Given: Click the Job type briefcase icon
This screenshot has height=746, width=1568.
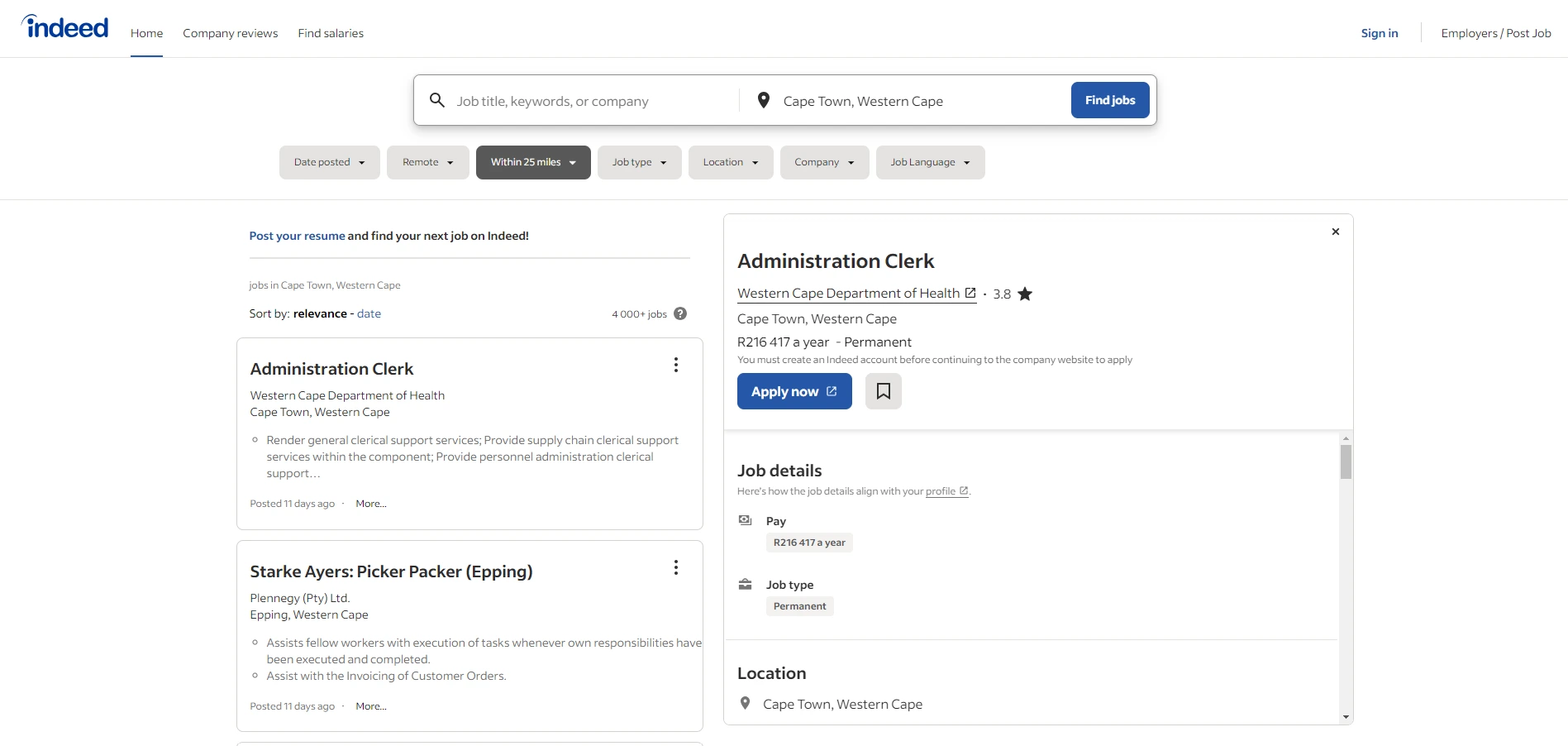Looking at the screenshot, I should (745, 584).
